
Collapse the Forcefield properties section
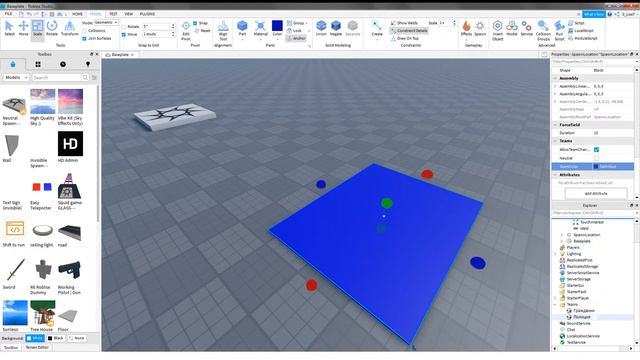click(x=555, y=125)
